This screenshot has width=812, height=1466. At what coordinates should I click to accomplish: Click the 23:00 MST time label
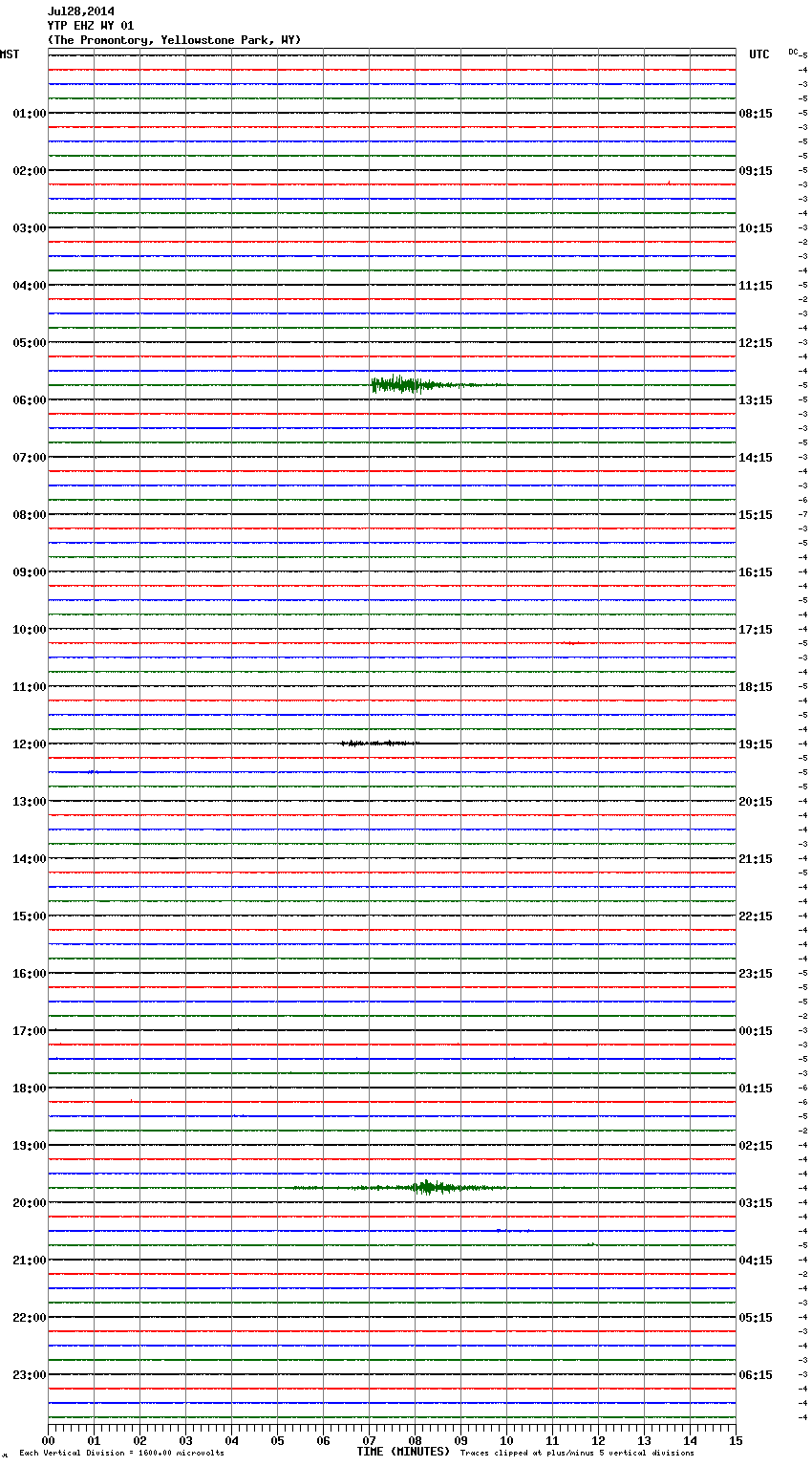point(30,1375)
